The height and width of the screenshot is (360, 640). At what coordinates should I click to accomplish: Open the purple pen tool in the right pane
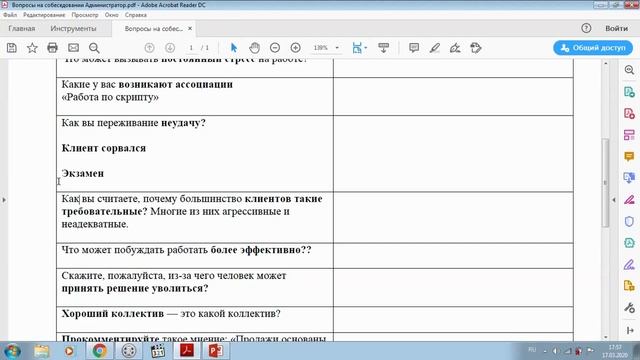click(x=629, y=265)
